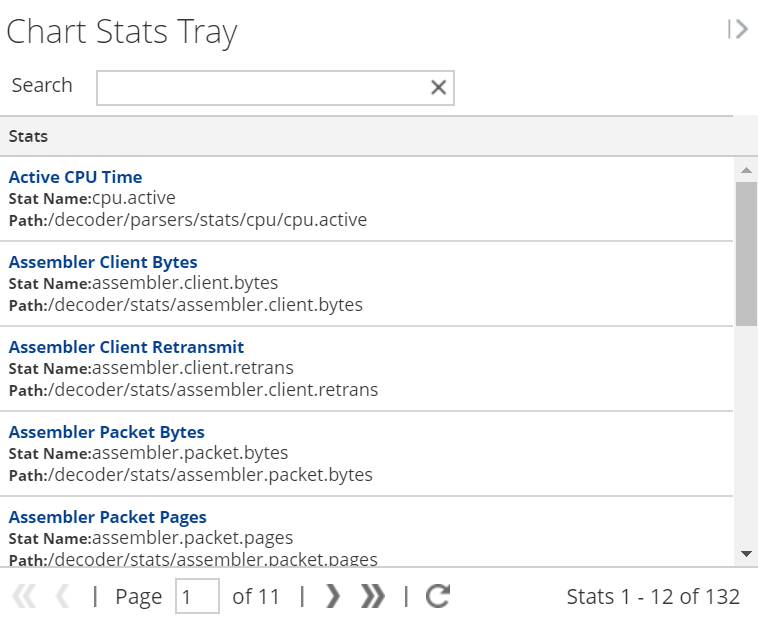Click the page number input field
Image resolution: width=758 pixels, height=622 pixels.
coord(197,597)
